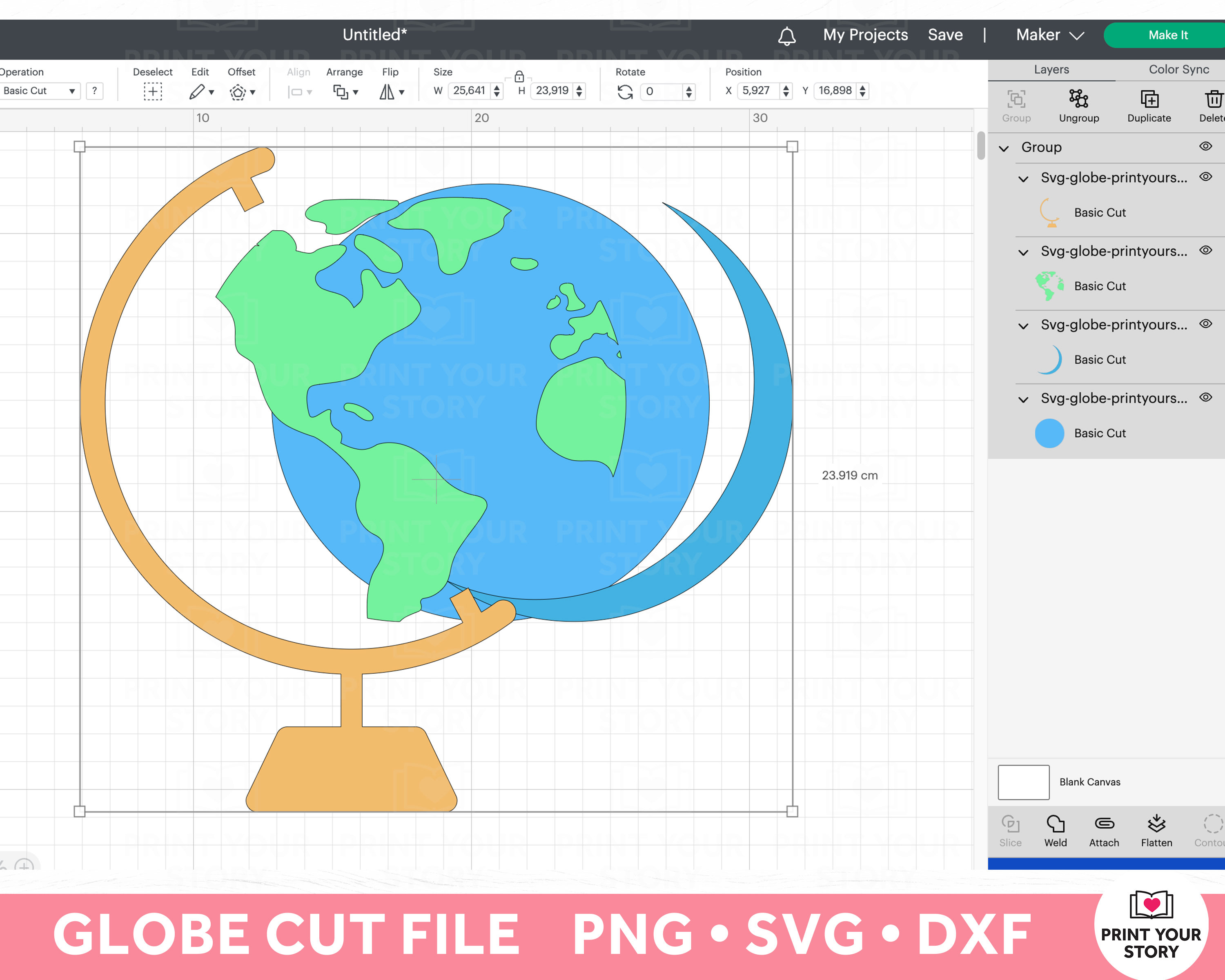1225x980 pixels.
Task: Click the notification bell icon
Action: click(x=787, y=35)
